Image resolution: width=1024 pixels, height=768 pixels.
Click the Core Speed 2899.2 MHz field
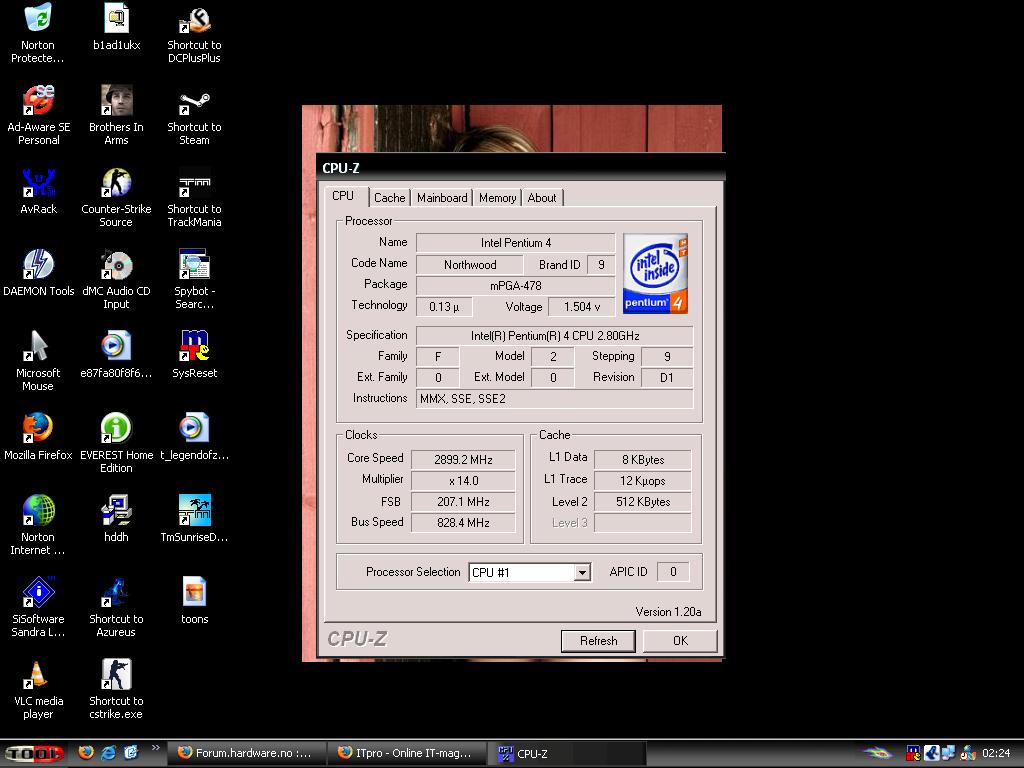463,460
